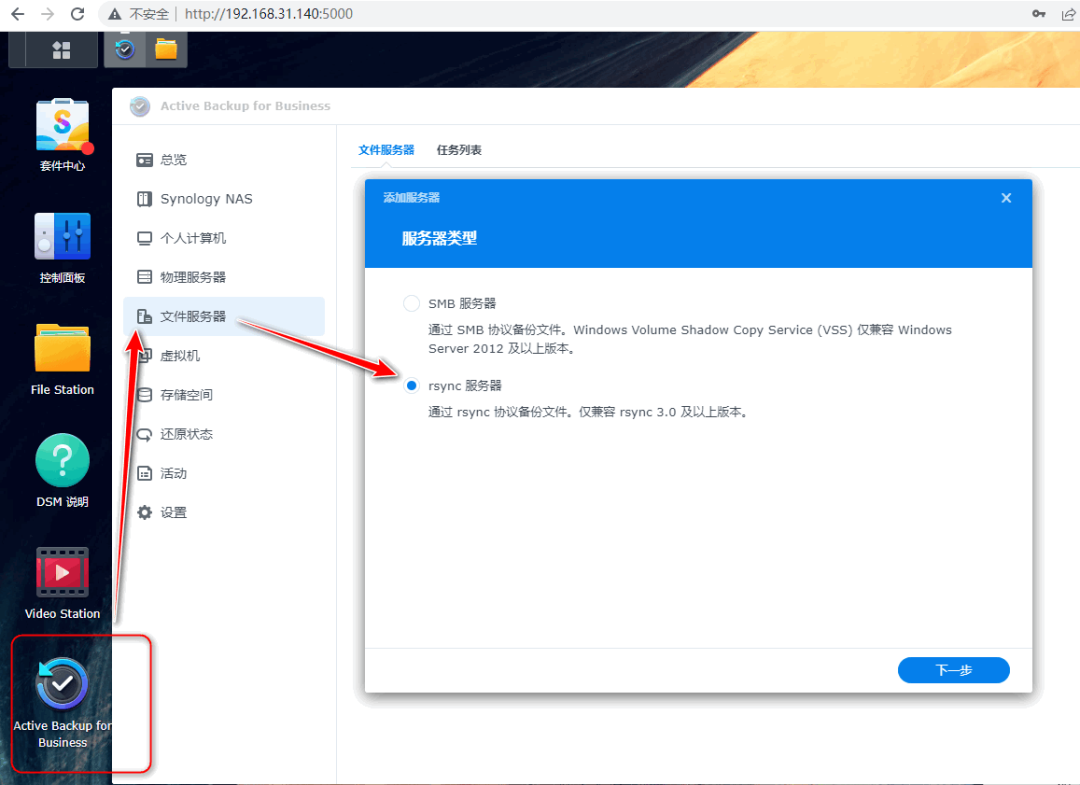Screen dimensions: 1080x785
Task: Click the overview icon beside 总览
Action: 145,160
